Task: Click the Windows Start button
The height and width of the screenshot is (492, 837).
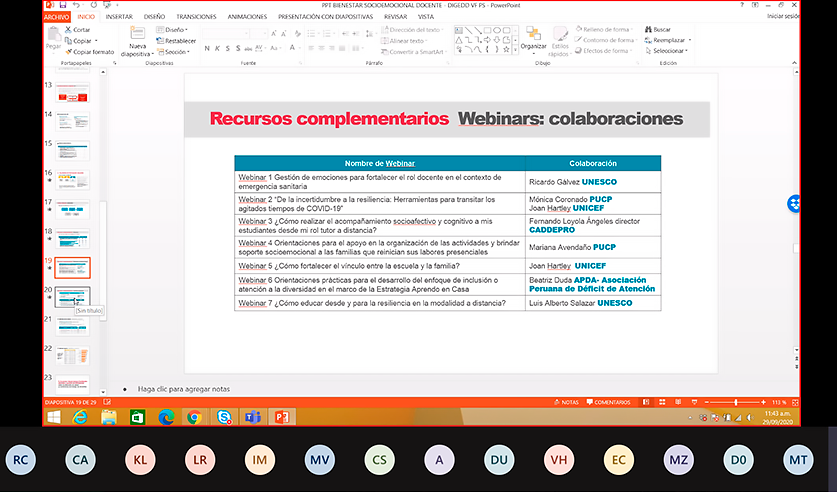Action: point(53,417)
